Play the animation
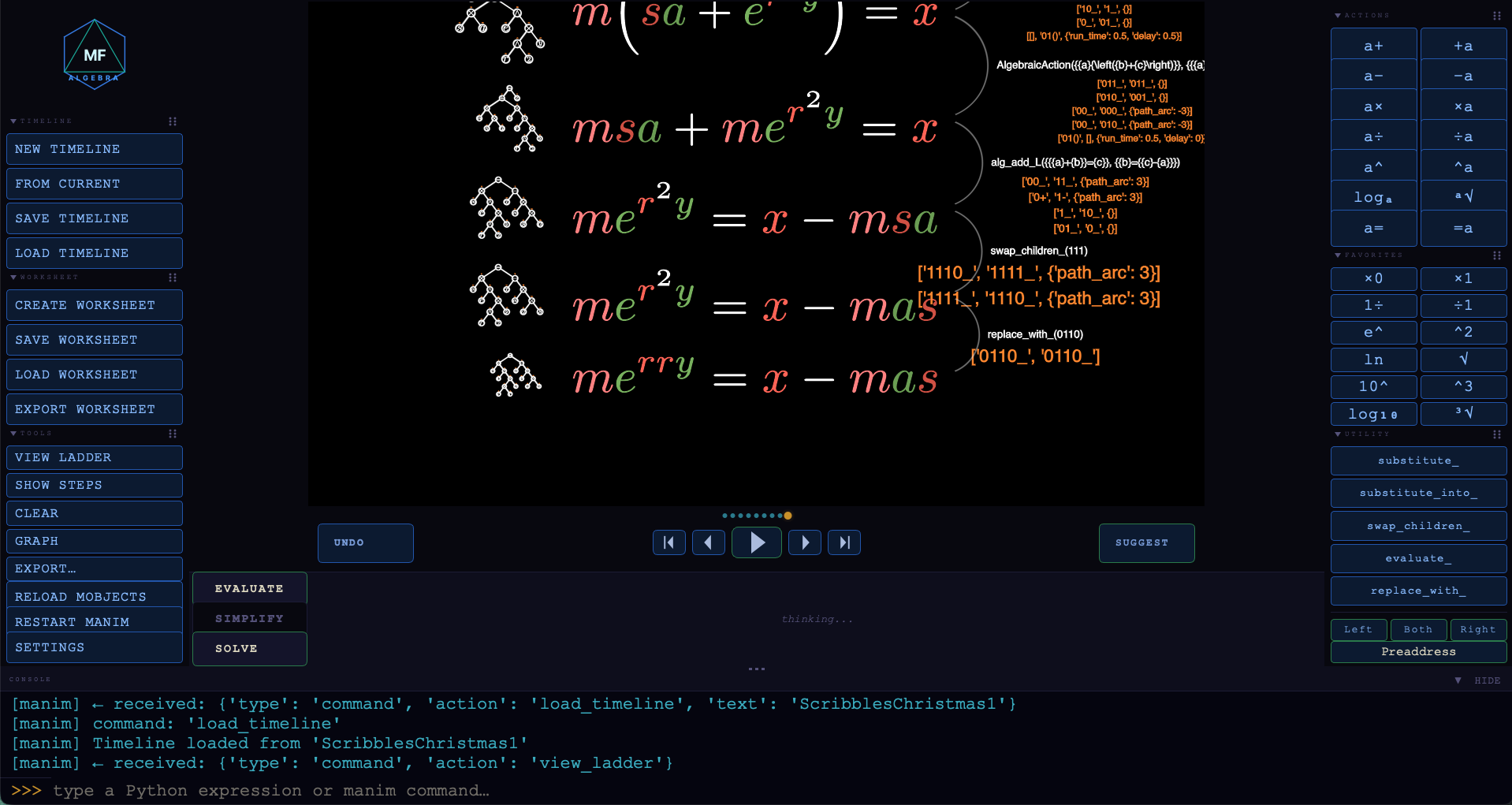The image size is (1512, 805). pos(757,542)
